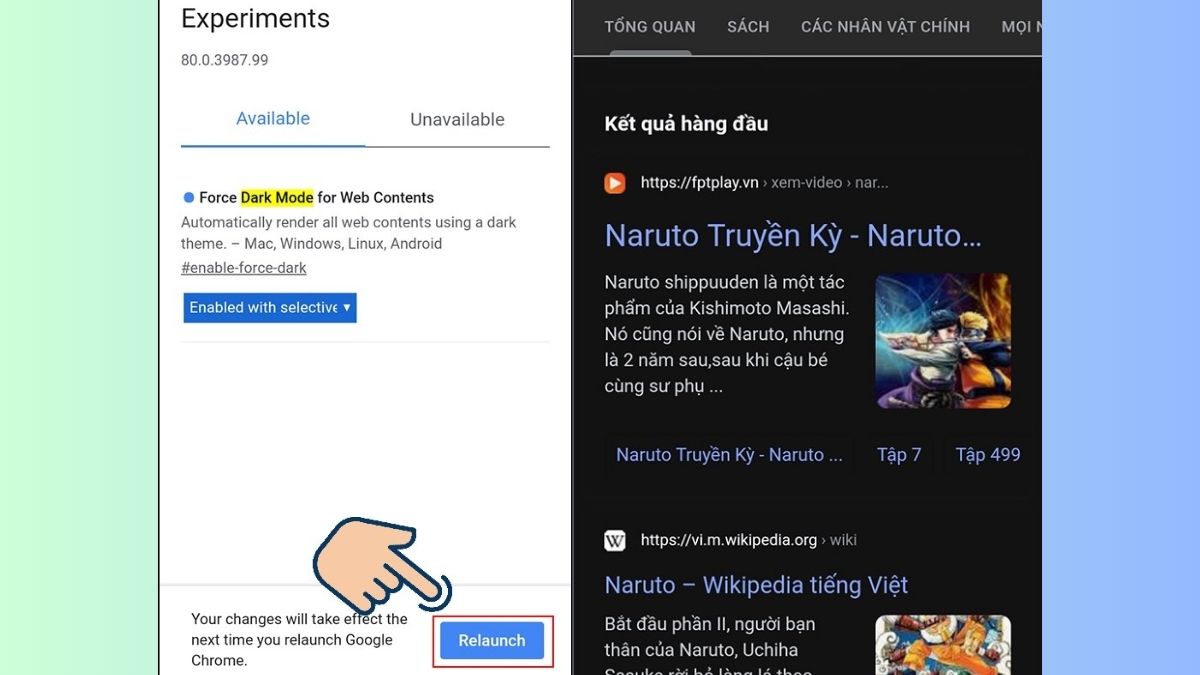This screenshot has height=675, width=1200.
Task: Select the CÁC NHÂN VẬT CHÍNH tab
Action: 885,27
